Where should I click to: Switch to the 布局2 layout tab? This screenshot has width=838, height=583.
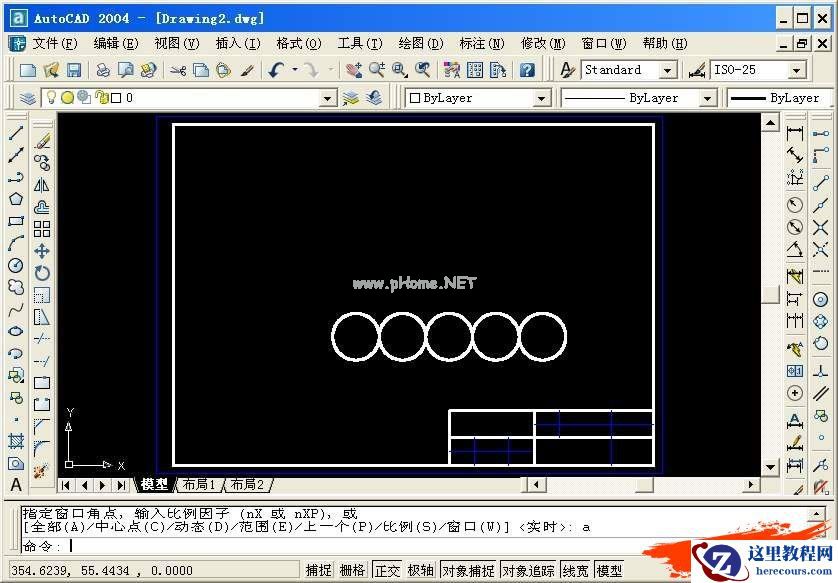pyautogui.click(x=247, y=485)
